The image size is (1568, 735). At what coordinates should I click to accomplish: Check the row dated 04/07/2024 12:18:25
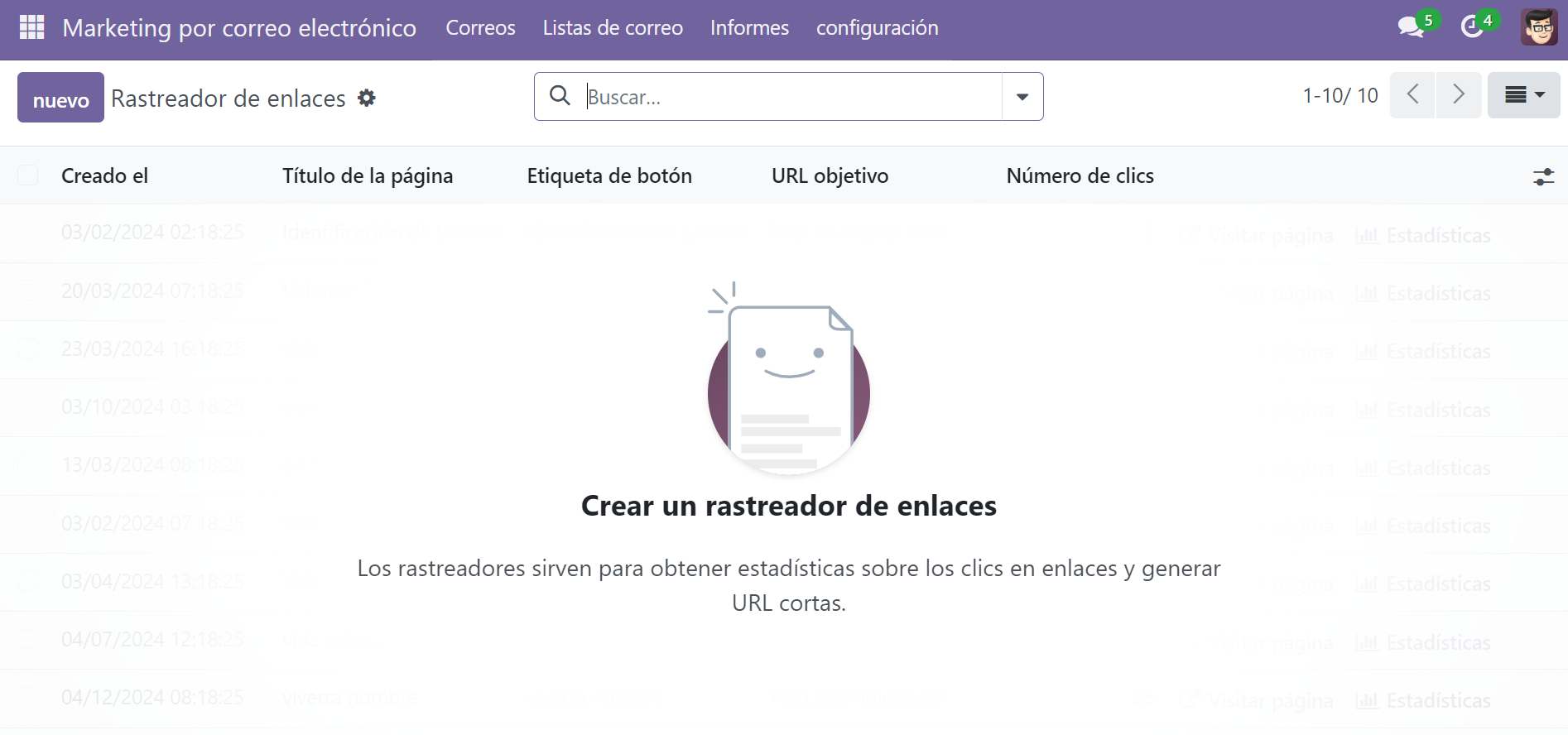28,639
